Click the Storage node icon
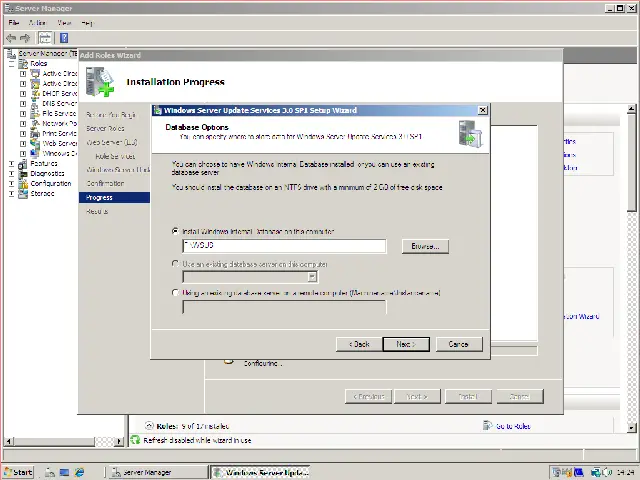Image resolution: width=640 pixels, height=480 pixels. tap(23, 193)
